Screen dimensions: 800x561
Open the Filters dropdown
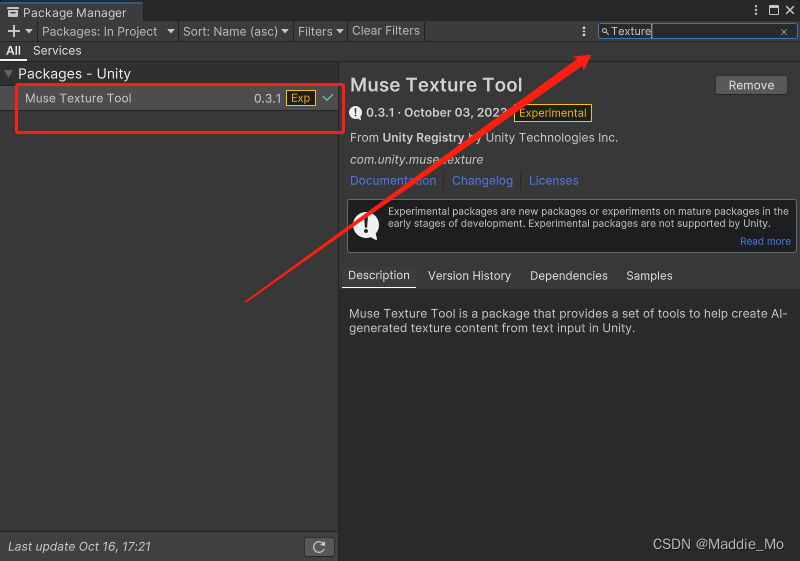pos(320,32)
